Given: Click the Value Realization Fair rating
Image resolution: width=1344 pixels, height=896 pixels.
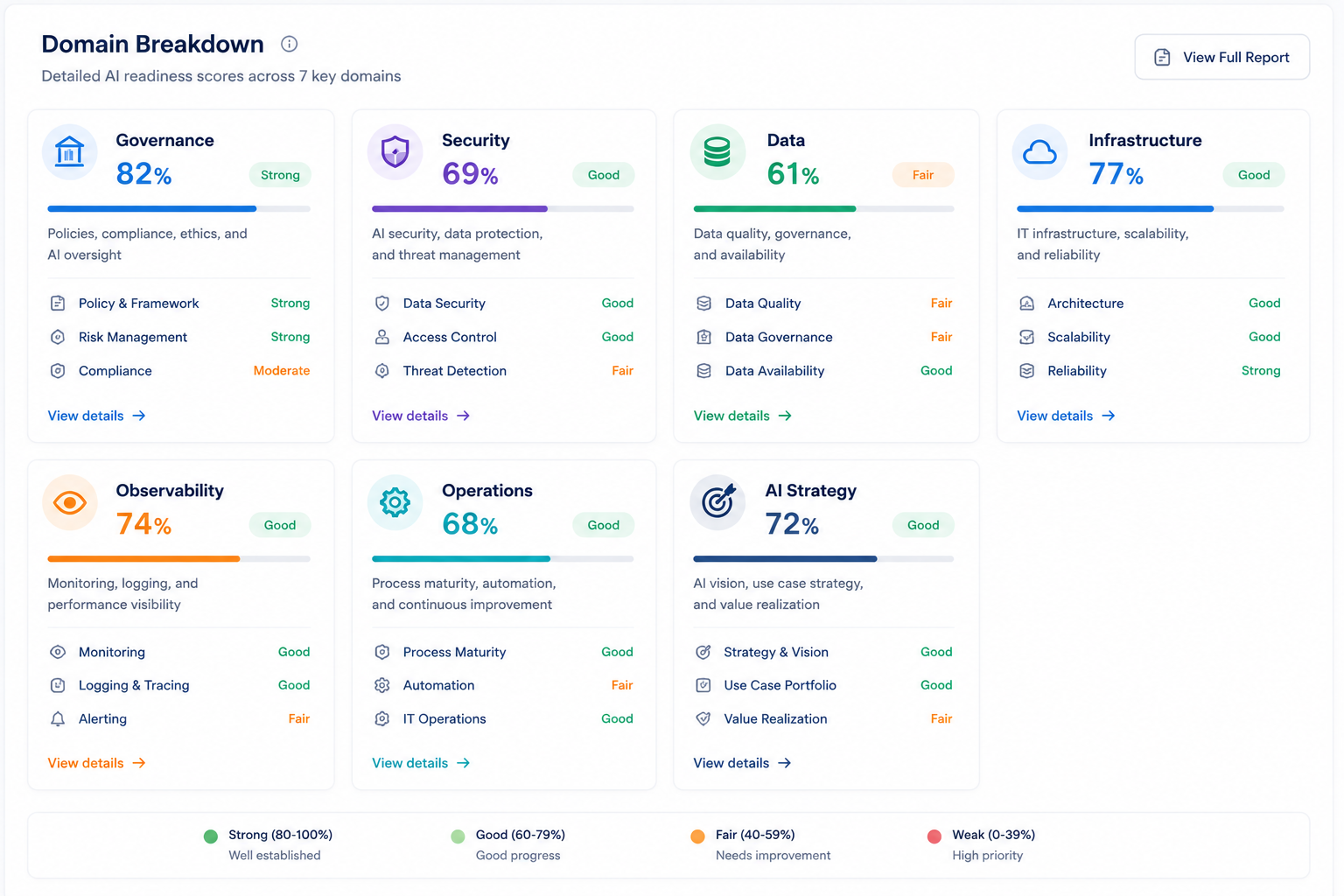Looking at the screenshot, I should point(941,719).
